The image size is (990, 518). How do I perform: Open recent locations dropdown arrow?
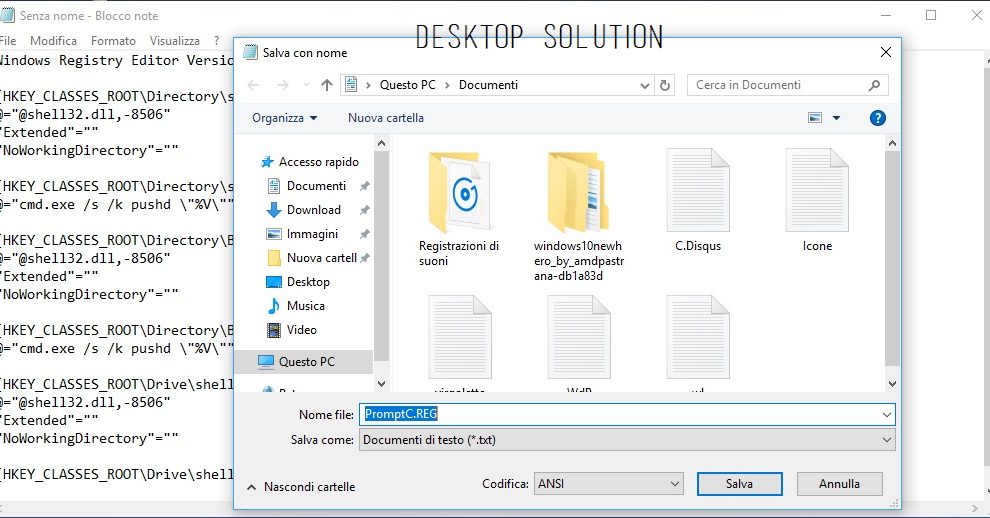click(306, 85)
